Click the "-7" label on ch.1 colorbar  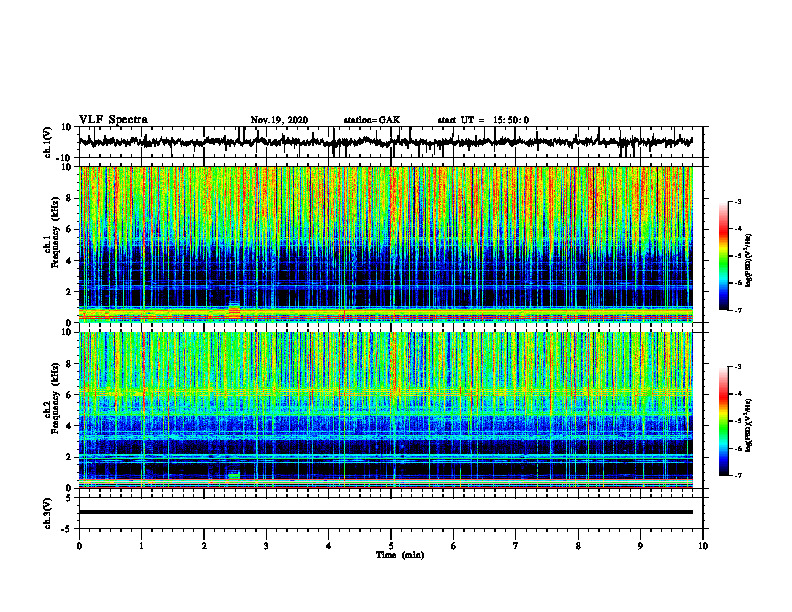(738, 310)
